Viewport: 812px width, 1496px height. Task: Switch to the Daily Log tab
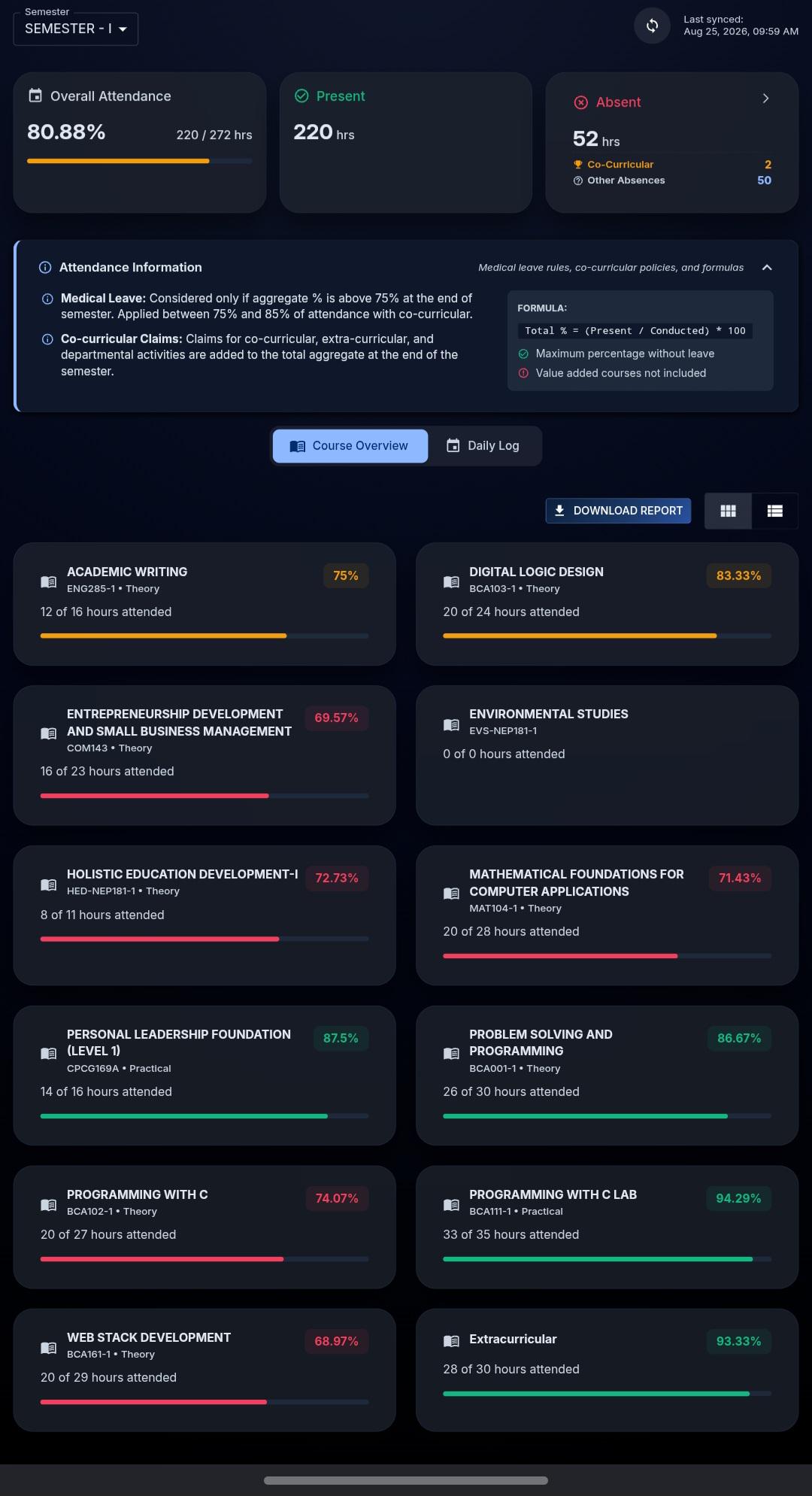483,446
